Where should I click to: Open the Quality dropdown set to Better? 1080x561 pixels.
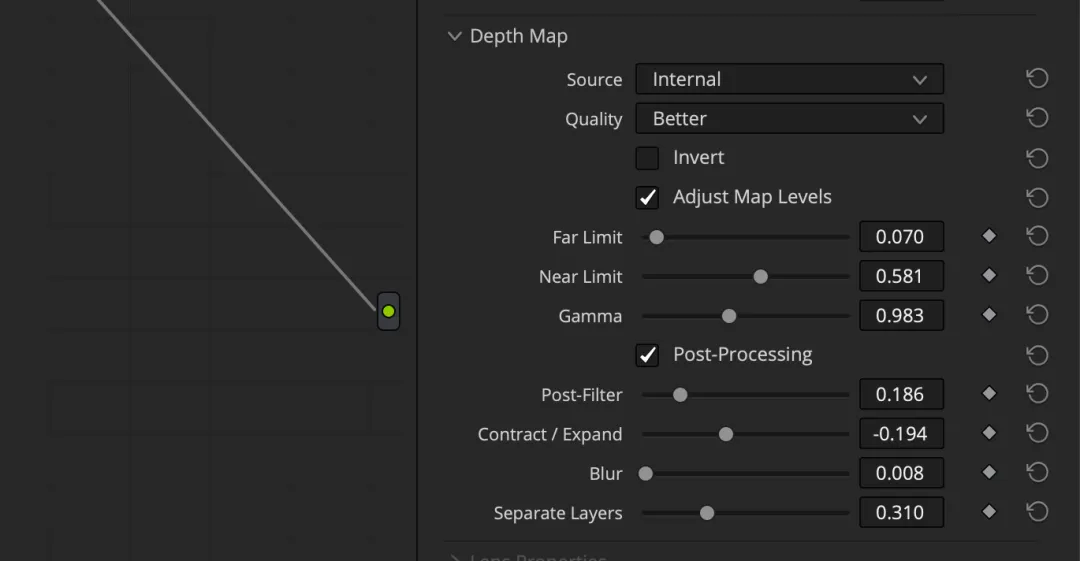789,118
